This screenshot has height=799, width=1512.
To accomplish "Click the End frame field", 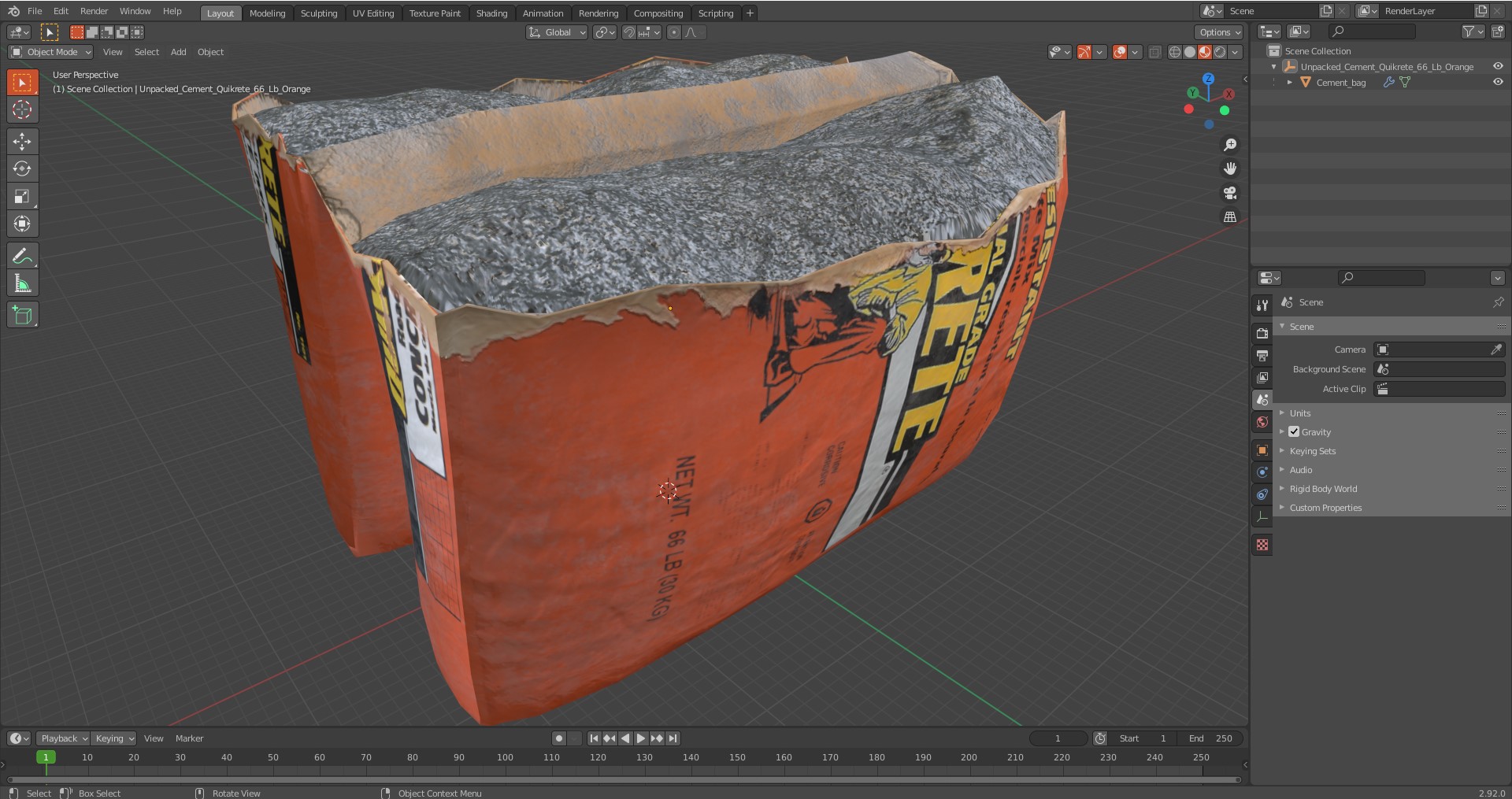I will 1210,738.
